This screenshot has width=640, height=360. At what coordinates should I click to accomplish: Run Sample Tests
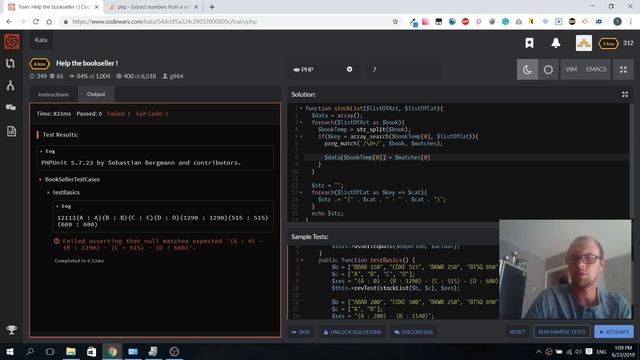562,332
